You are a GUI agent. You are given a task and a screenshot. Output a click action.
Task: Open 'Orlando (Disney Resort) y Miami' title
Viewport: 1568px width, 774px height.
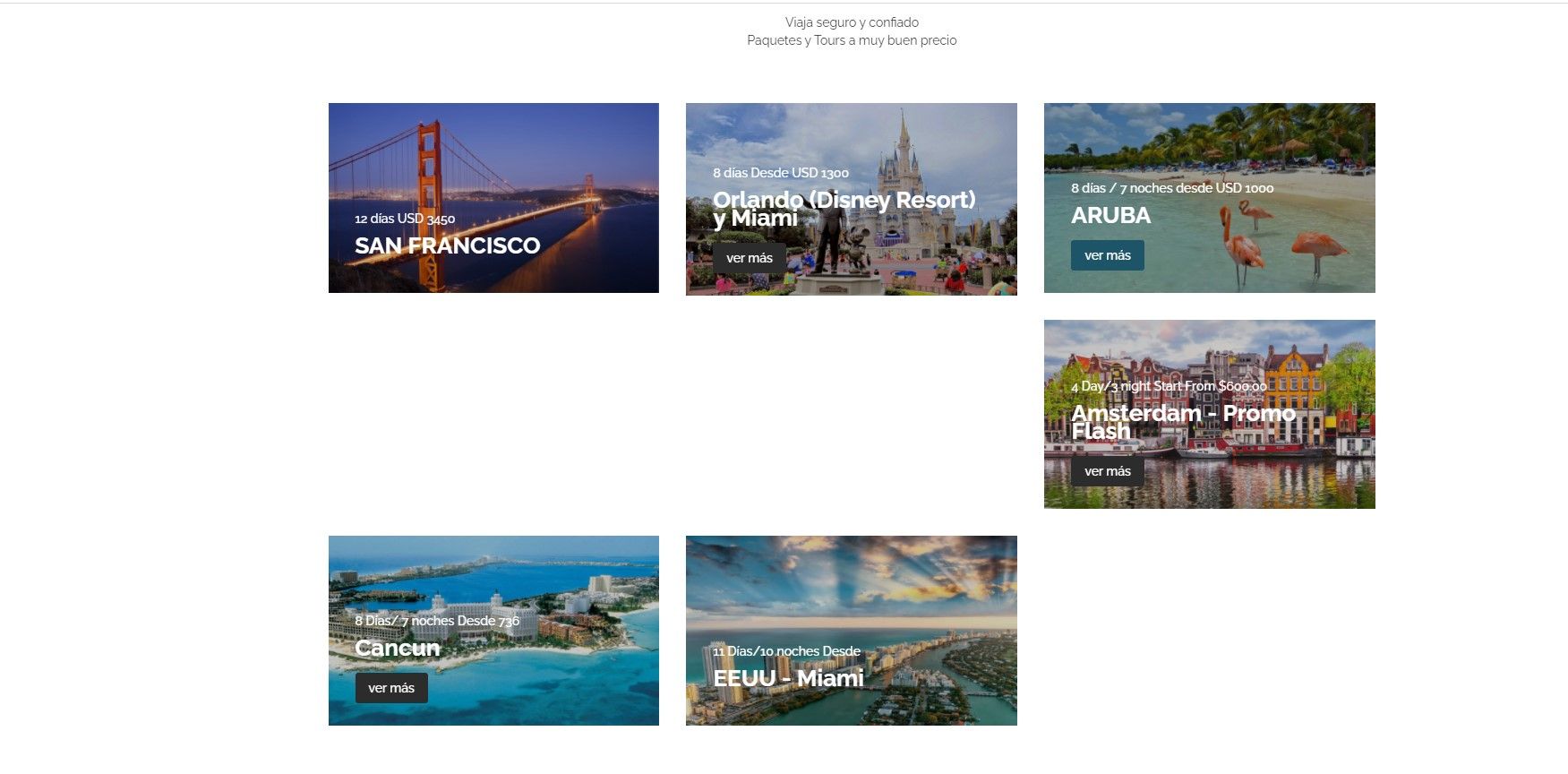click(844, 209)
